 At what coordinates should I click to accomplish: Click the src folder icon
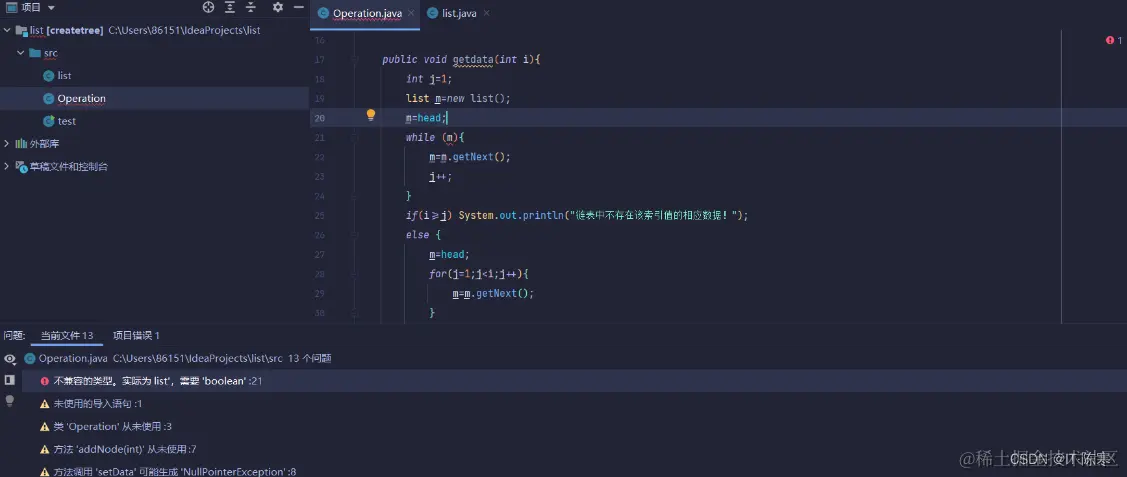pyautogui.click(x=34, y=53)
